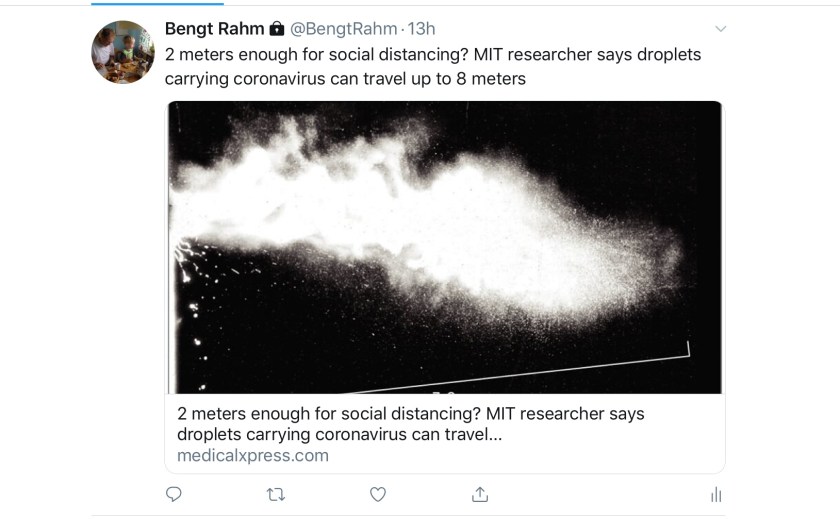Click the tweet line mentioning '8 meters'
Screen dimensions: 840x519
coord(345,78)
